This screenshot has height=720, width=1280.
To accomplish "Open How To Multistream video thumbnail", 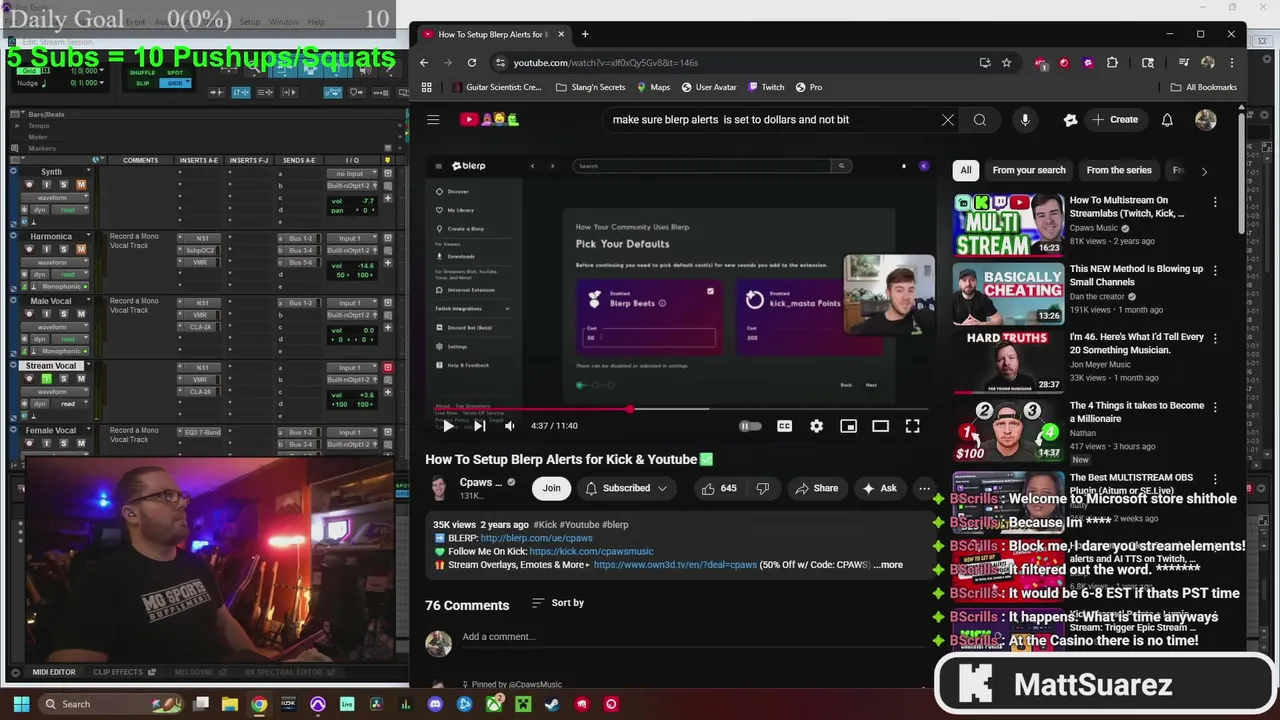I will [1008, 225].
